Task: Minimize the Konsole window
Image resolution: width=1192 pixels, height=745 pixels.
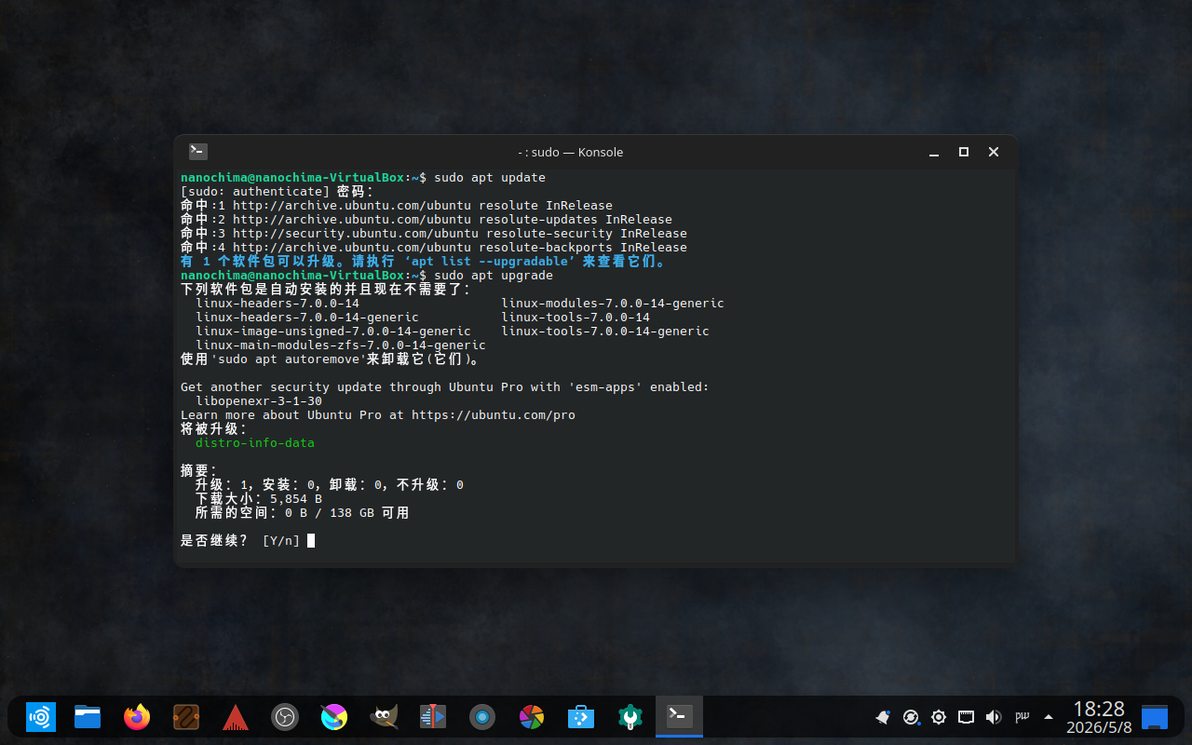Action: point(934,152)
